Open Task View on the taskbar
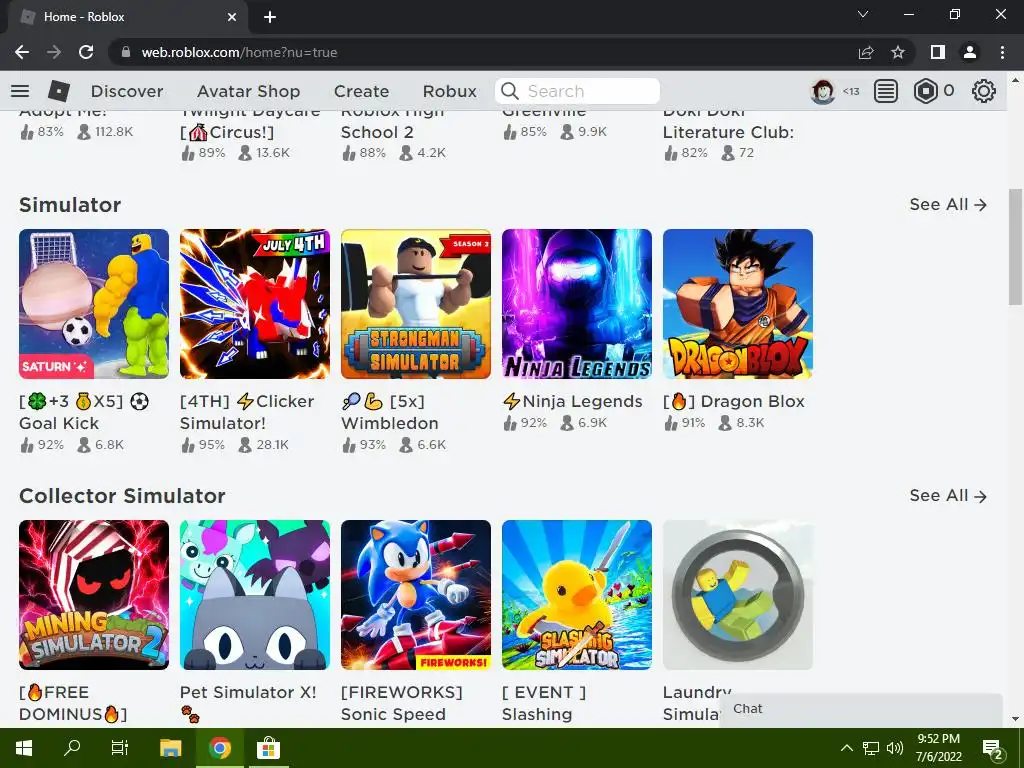The image size is (1024, 768). 120,748
